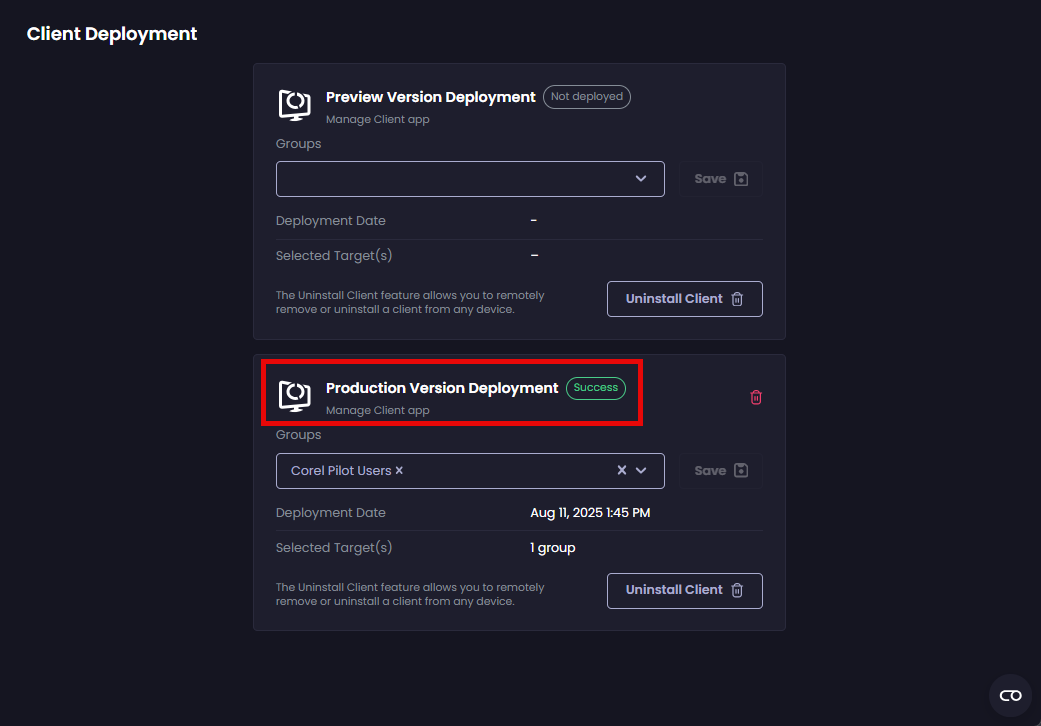Click the Production Version Deployment monitor icon
The image size is (1041, 726).
pyautogui.click(x=294, y=396)
